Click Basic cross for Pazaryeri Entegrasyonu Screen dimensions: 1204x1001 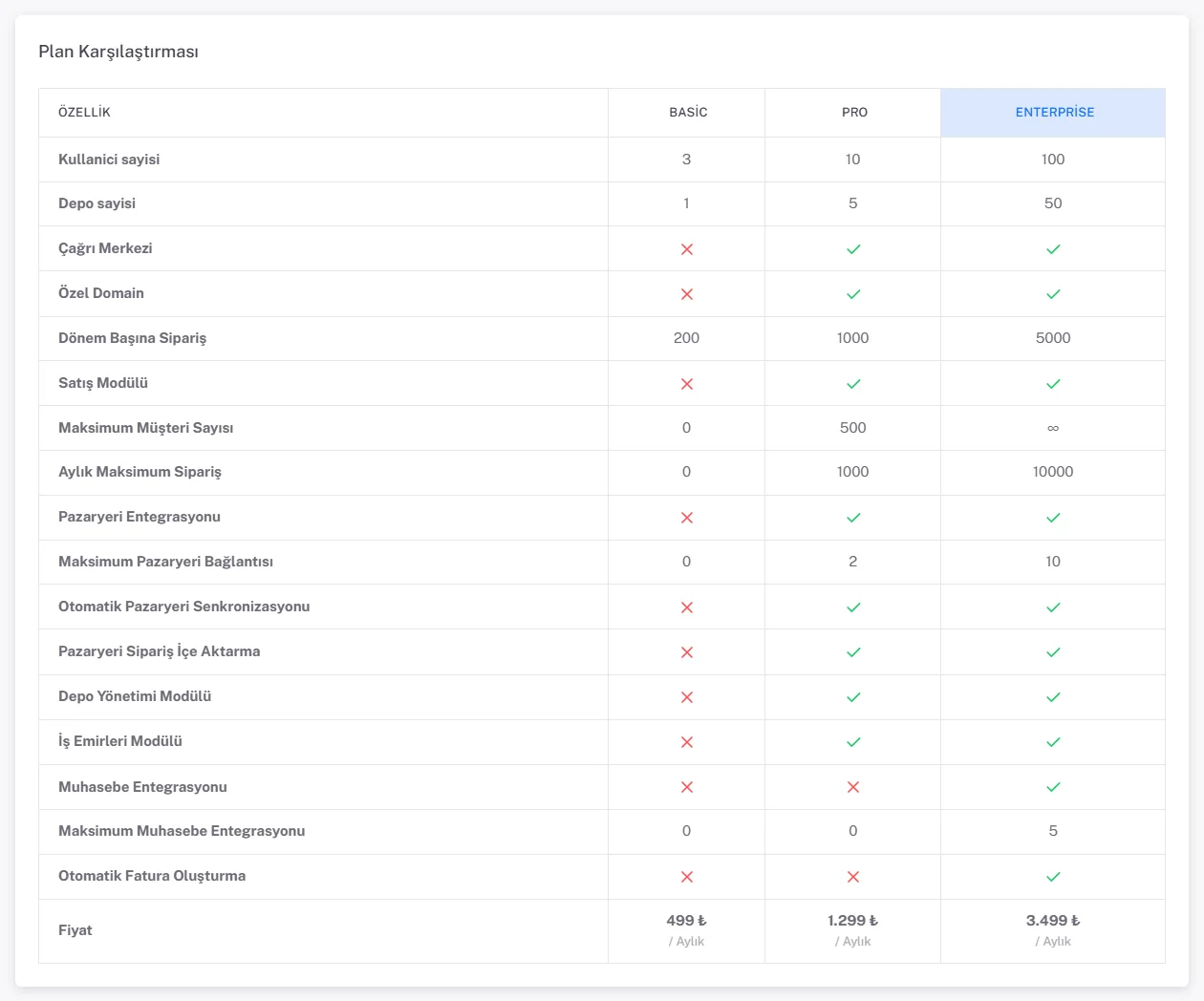point(686,518)
